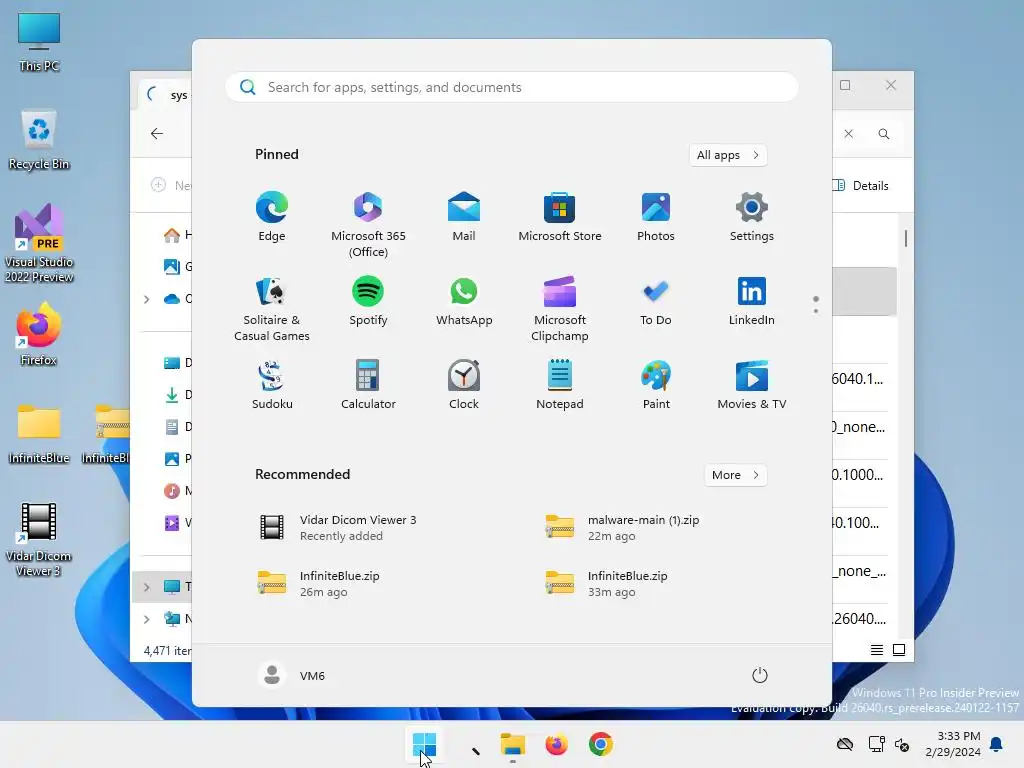Click the All apps button

click(x=728, y=155)
